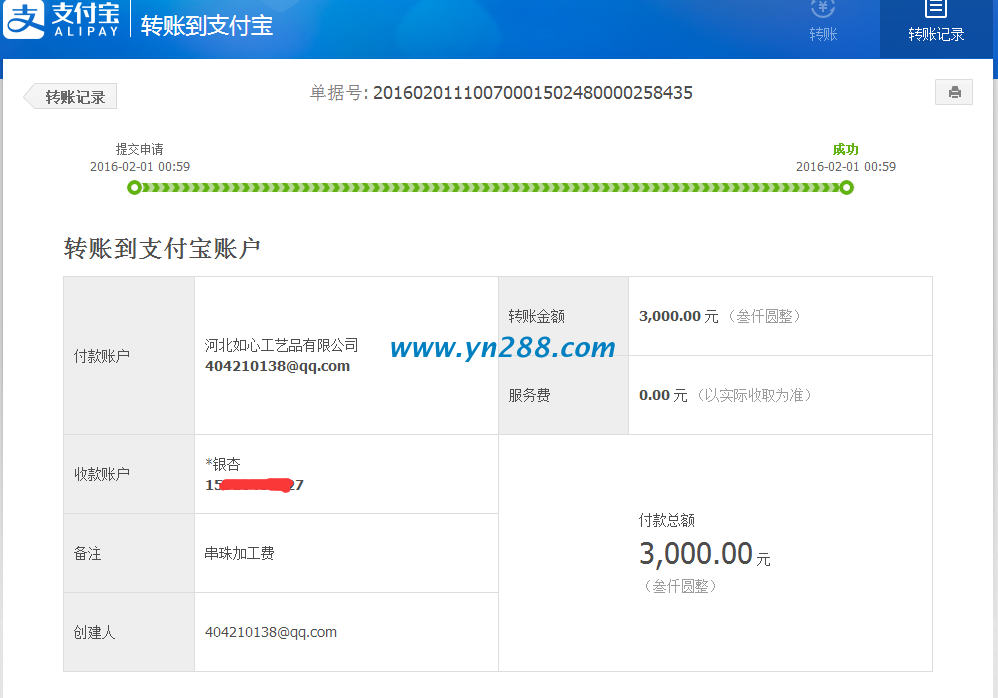Click the green progress dot chain
This screenshot has width=998, height=698.
click(x=490, y=187)
